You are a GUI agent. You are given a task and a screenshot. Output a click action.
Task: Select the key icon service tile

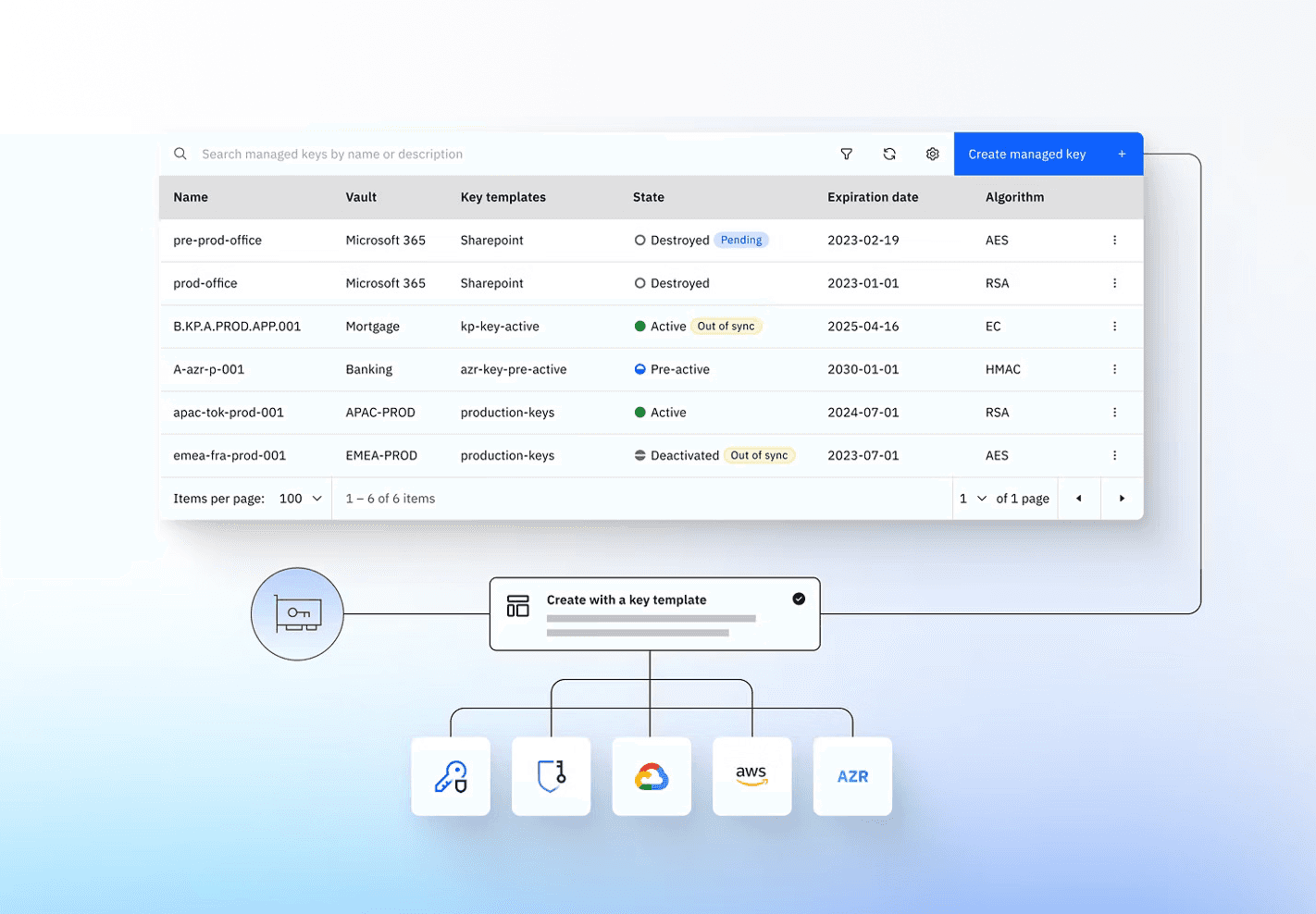pos(451,776)
